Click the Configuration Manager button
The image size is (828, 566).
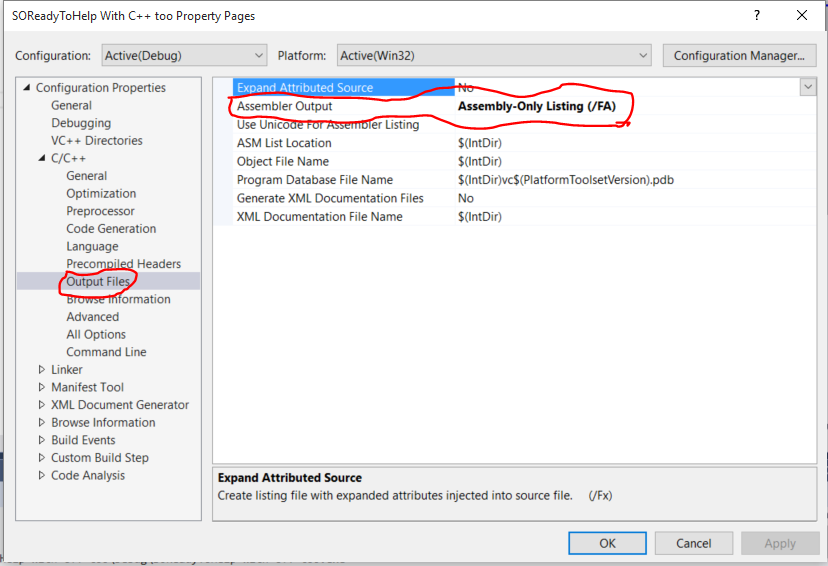739,56
